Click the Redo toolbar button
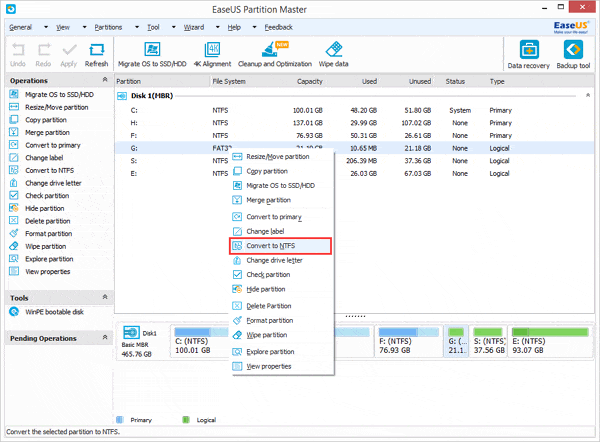600x442 pixels. click(43, 55)
